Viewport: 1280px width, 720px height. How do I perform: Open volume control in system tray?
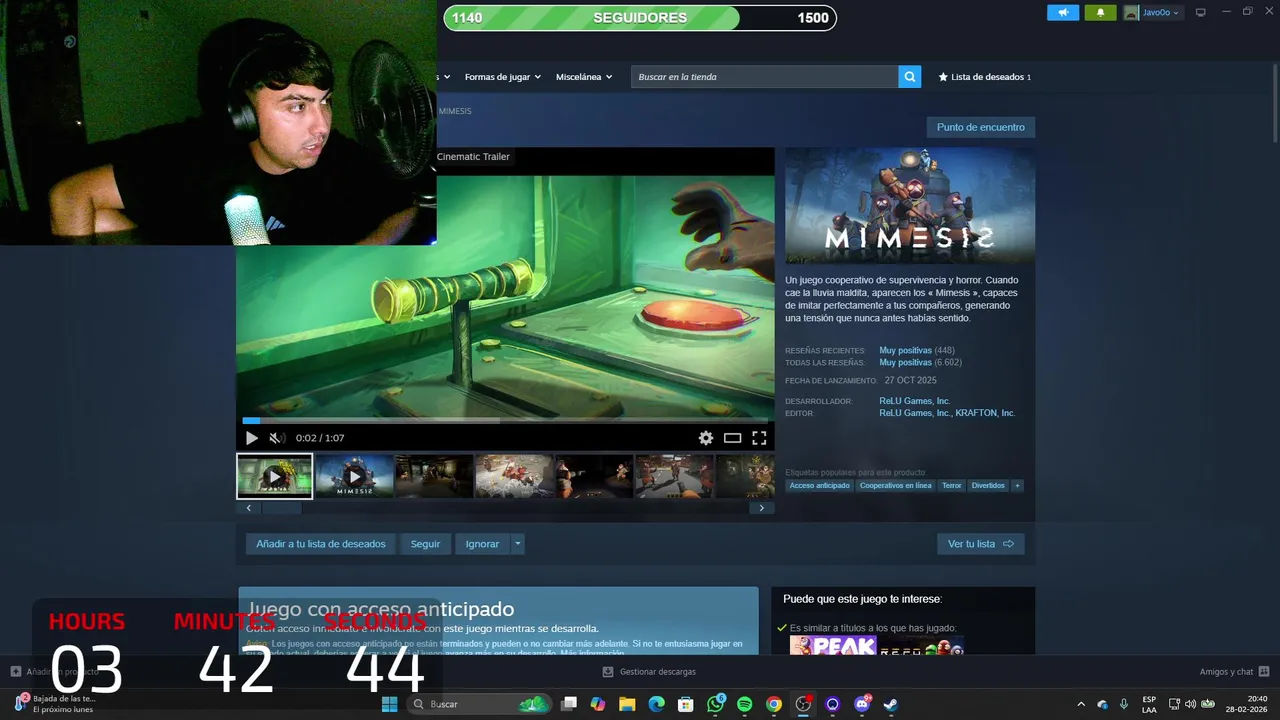(x=1190, y=704)
